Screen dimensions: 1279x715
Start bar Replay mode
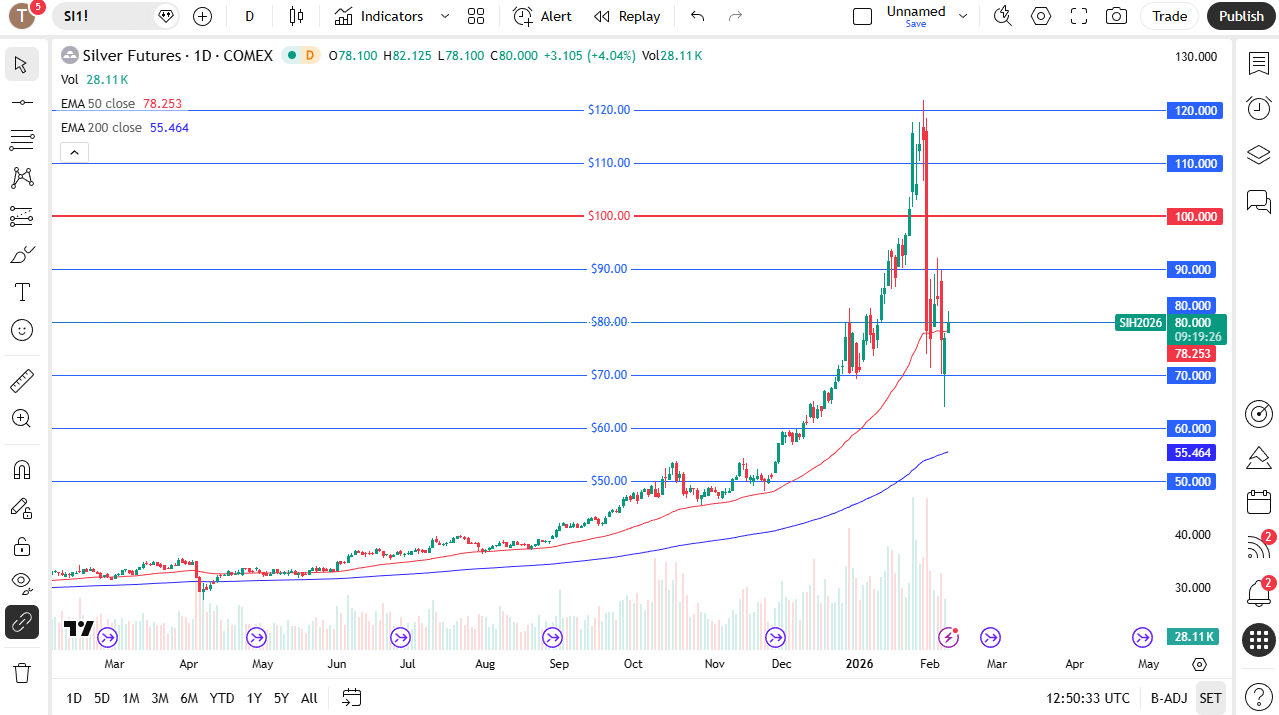[627, 16]
